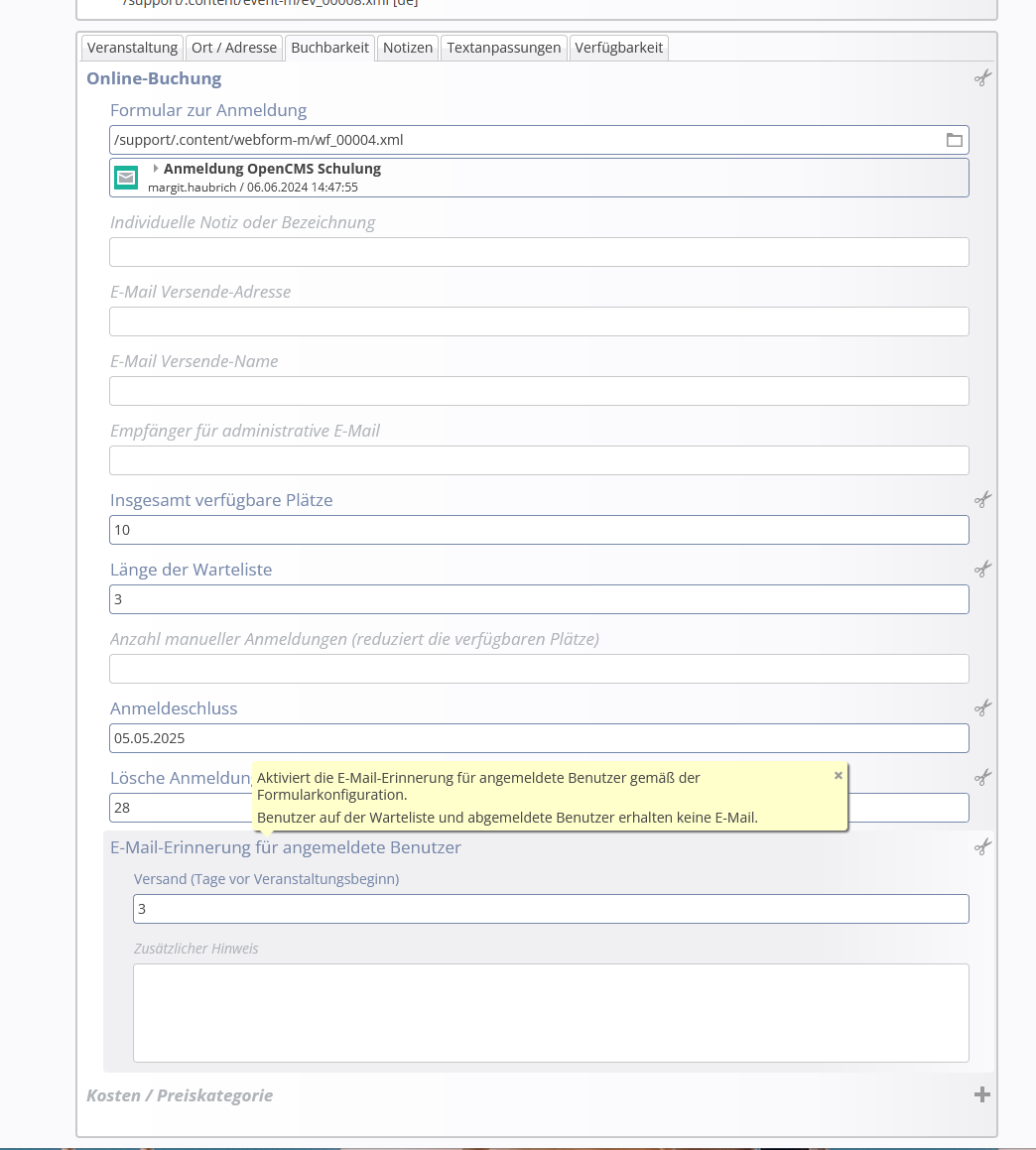This screenshot has width=1036, height=1150.
Task: Focus the E-Mail Versende-Adresse input
Action: pyautogui.click(x=539, y=321)
